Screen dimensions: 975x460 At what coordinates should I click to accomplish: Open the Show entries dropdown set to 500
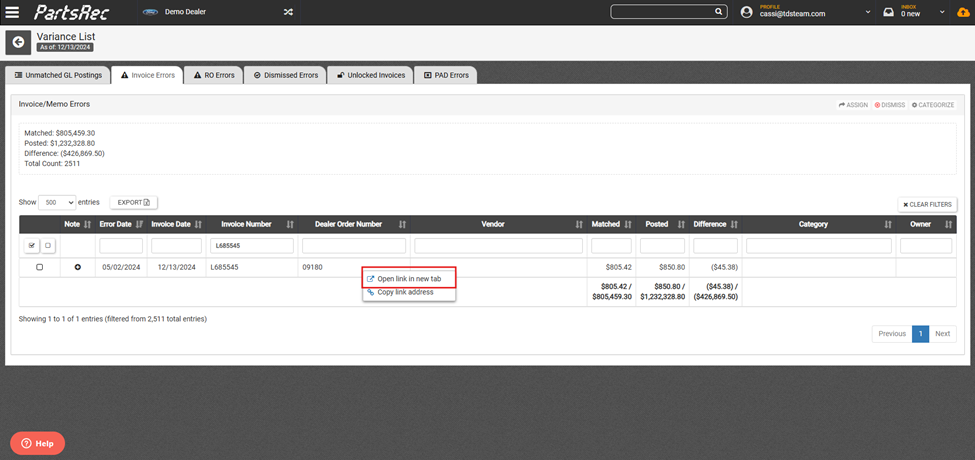coord(57,202)
